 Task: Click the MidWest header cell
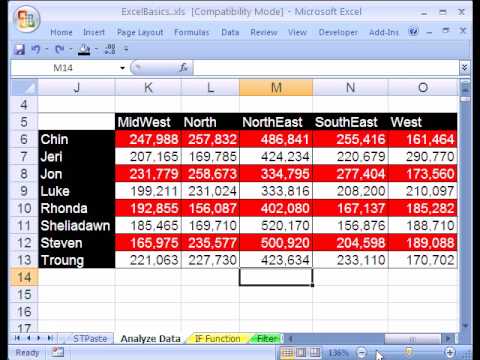[x=148, y=122]
